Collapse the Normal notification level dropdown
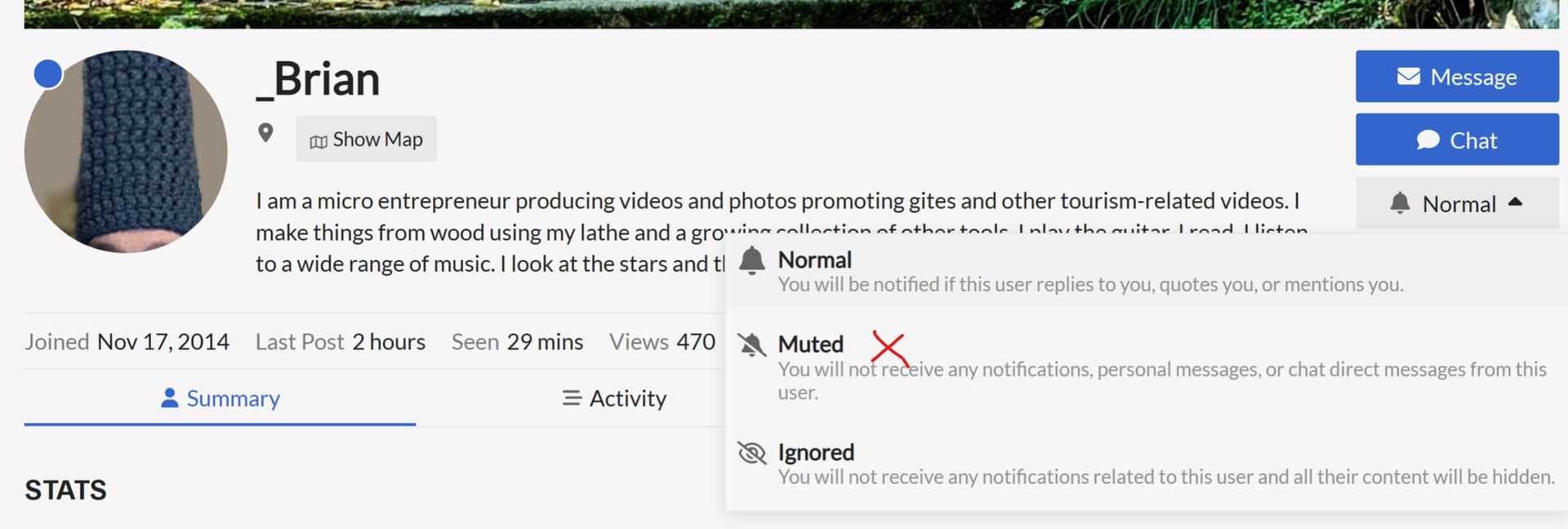The height and width of the screenshot is (529, 1568). tap(1457, 203)
